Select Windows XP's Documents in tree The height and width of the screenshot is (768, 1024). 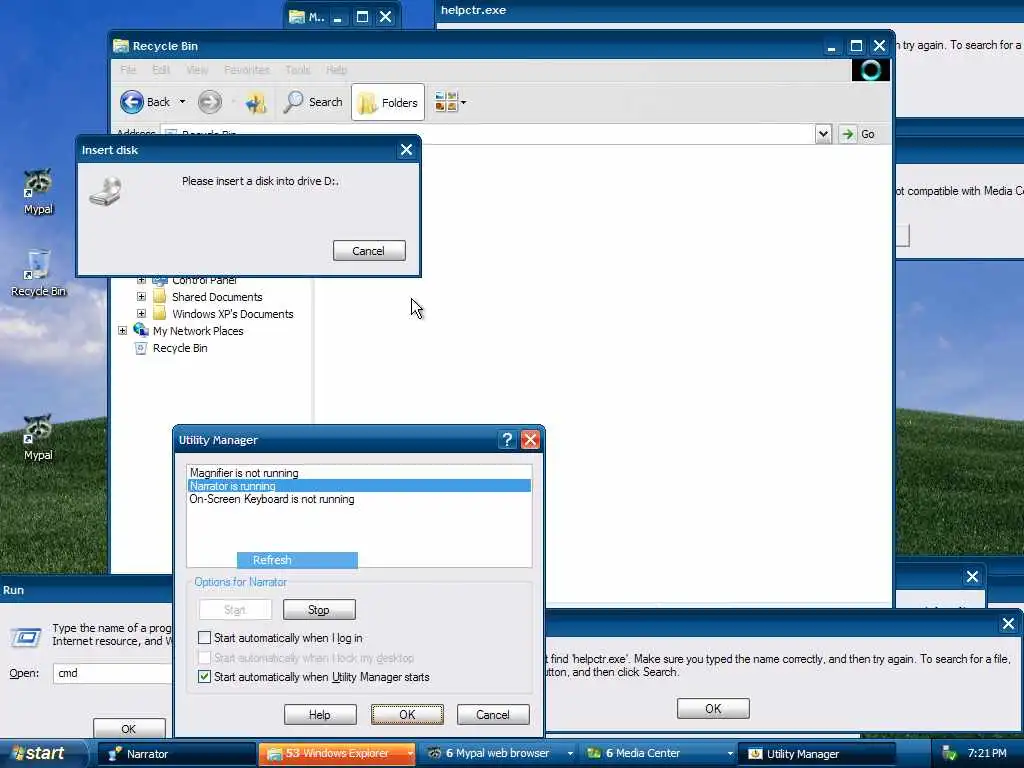tap(232, 314)
